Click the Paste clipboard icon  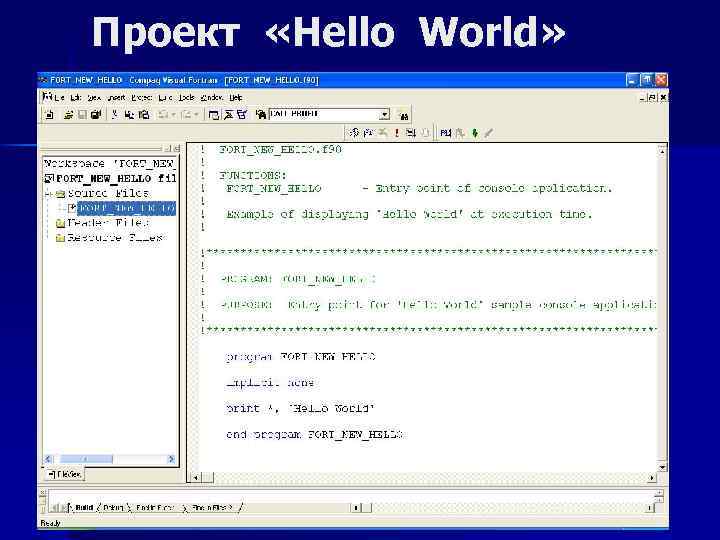coord(144,115)
